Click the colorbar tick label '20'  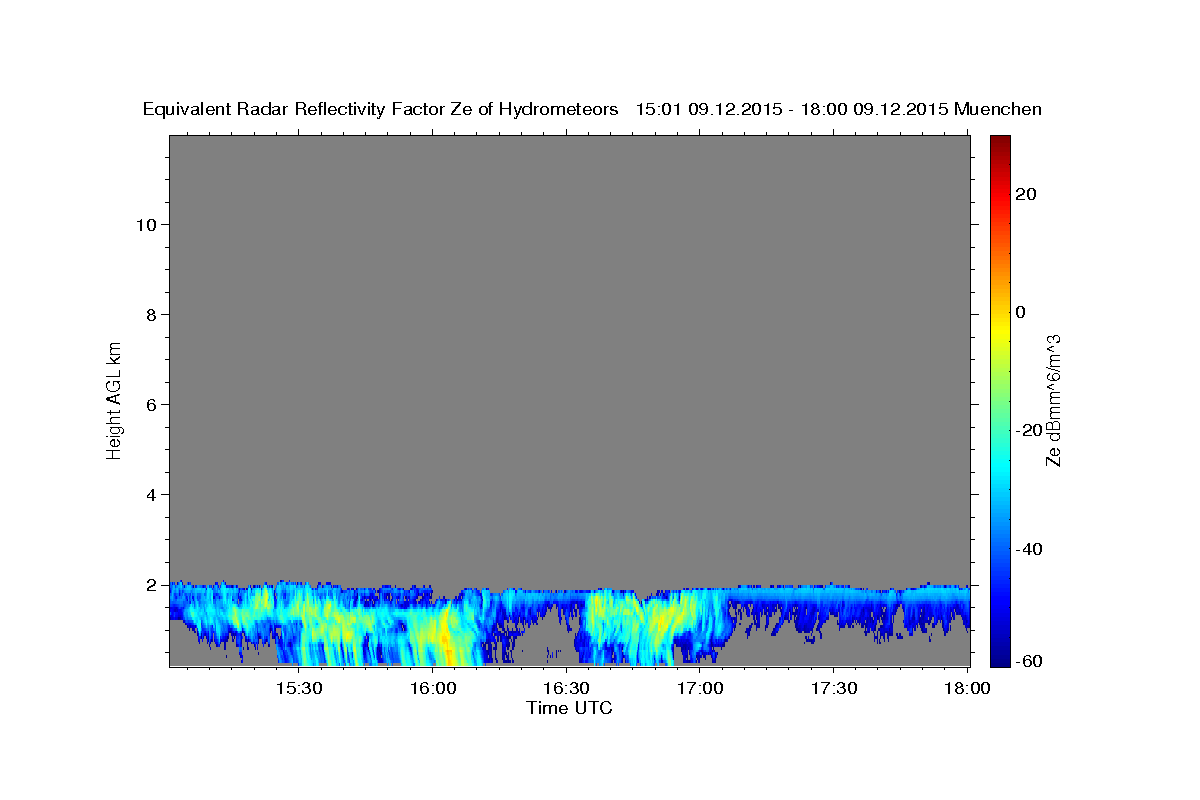(x=1025, y=194)
